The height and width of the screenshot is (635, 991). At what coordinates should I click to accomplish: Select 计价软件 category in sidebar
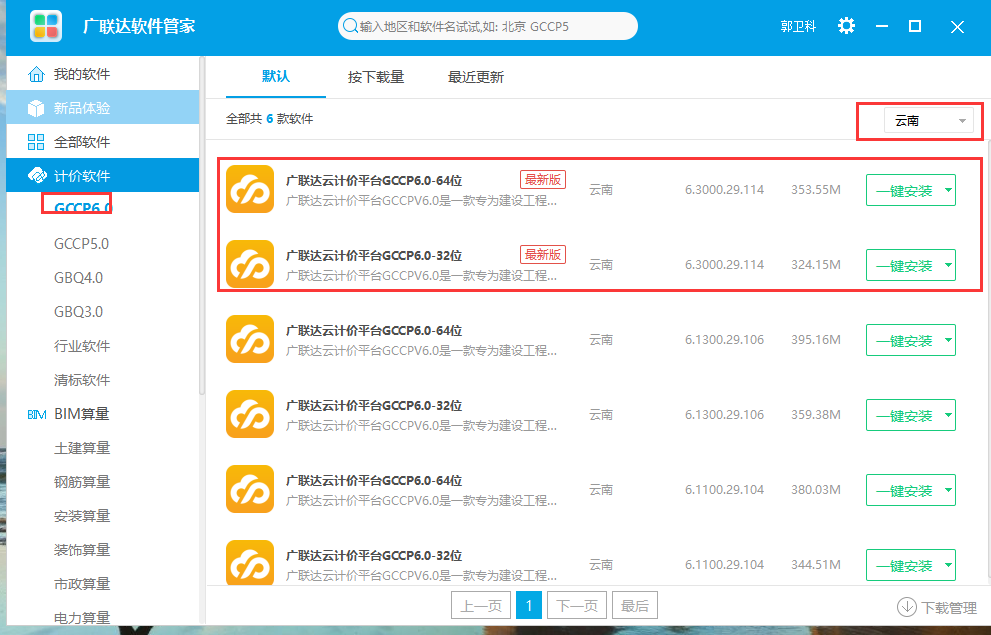102,175
